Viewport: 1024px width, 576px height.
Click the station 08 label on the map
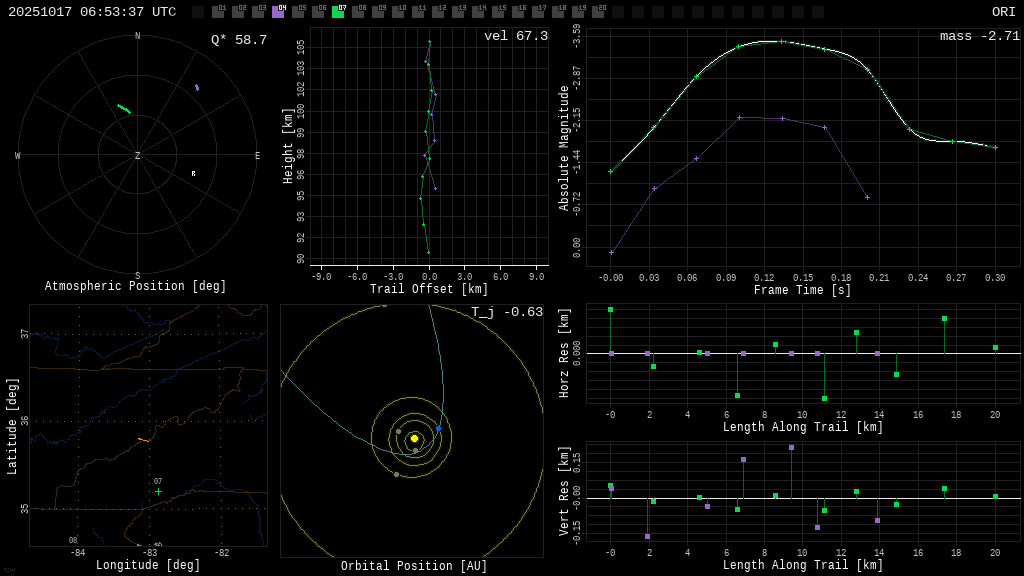[x=73, y=541]
